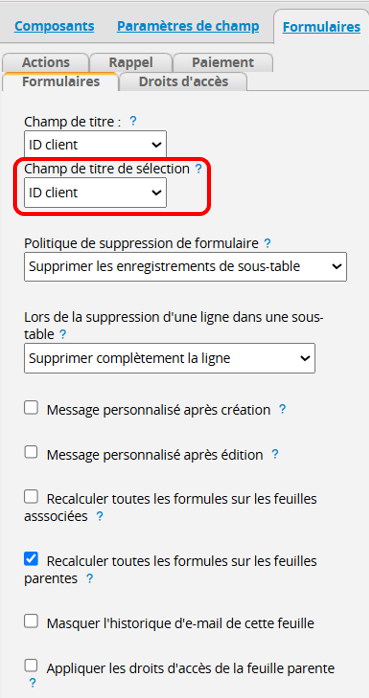Viewport: 369px width, 698px height.
Task: Click help icon for feuilles asssociées recalculation
Action: pyautogui.click(x=100, y=516)
